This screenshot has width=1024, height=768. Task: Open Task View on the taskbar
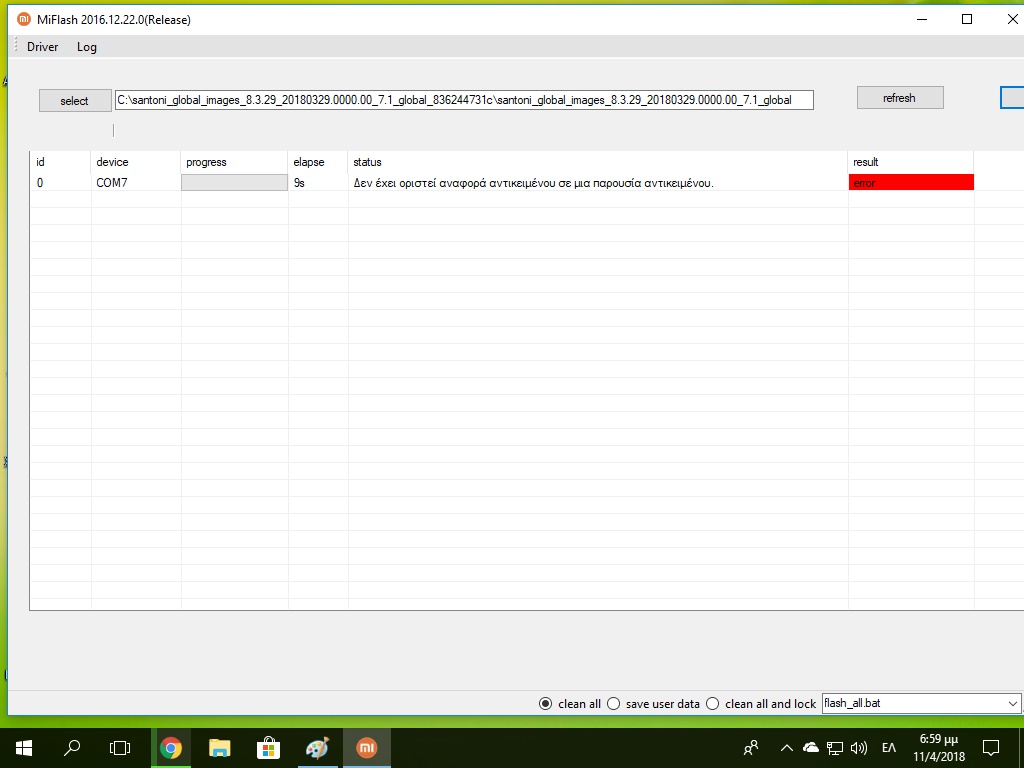coord(120,748)
